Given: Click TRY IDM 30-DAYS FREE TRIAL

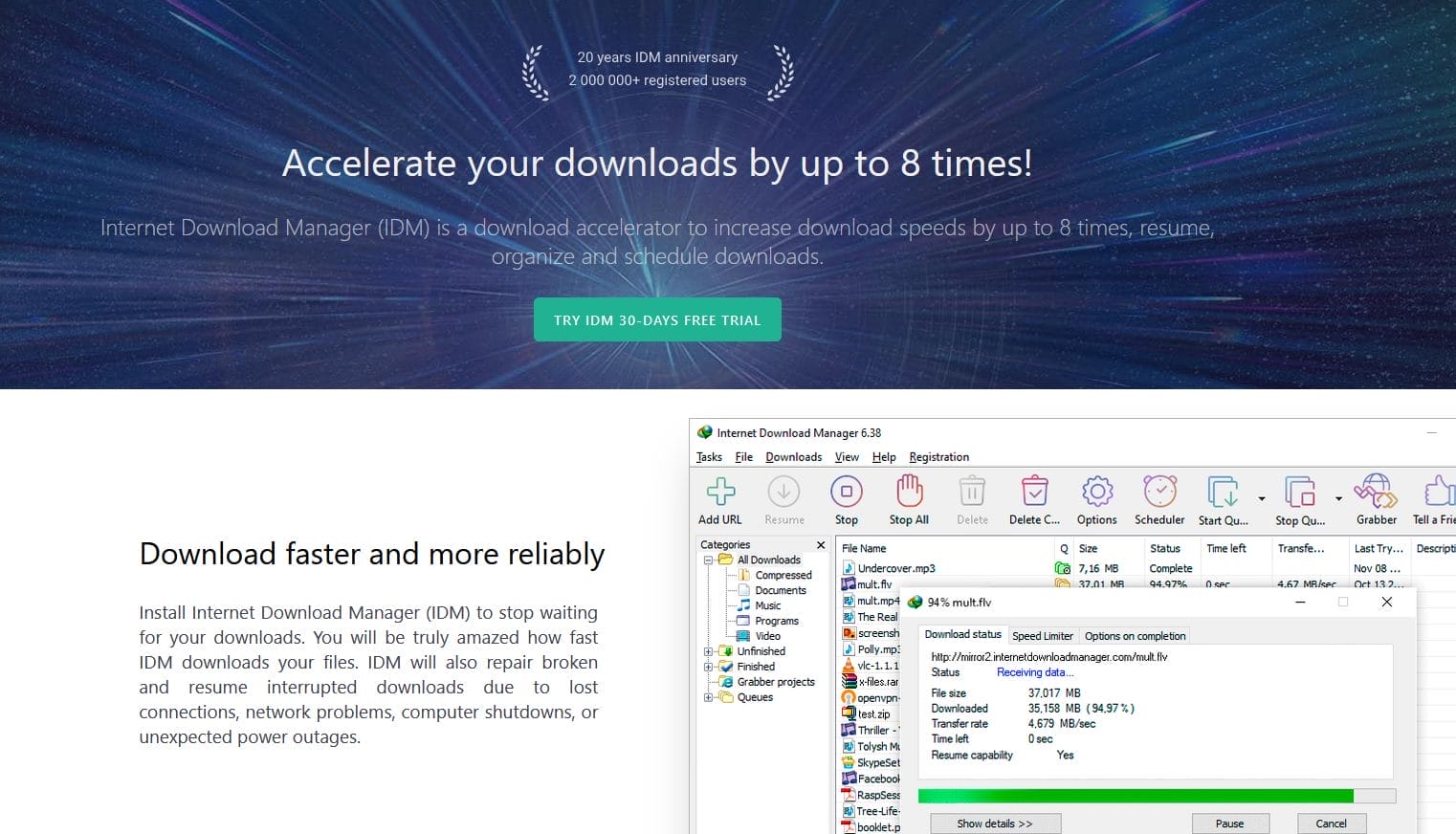Looking at the screenshot, I should click(x=657, y=318).
